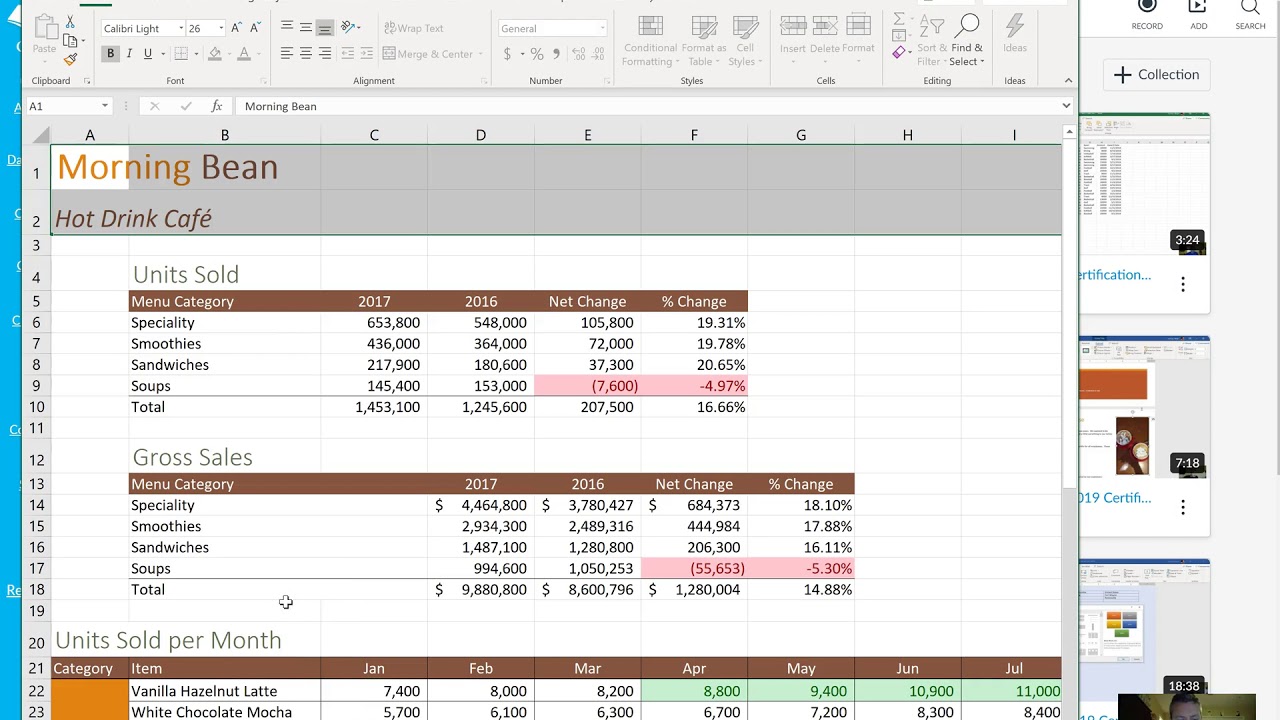Activate the Format Painter brush
1280x720 pixels.
[x=70, y=59]
